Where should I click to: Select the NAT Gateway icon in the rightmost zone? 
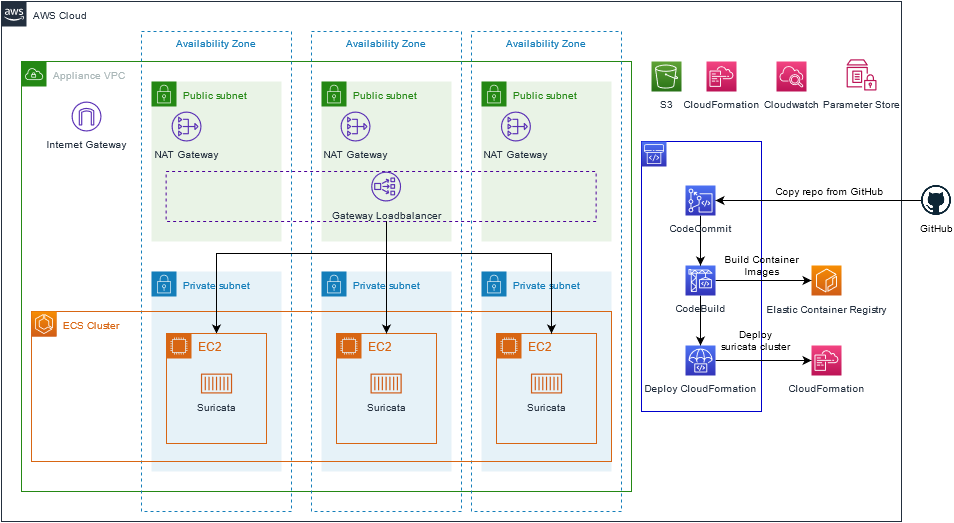516,126
